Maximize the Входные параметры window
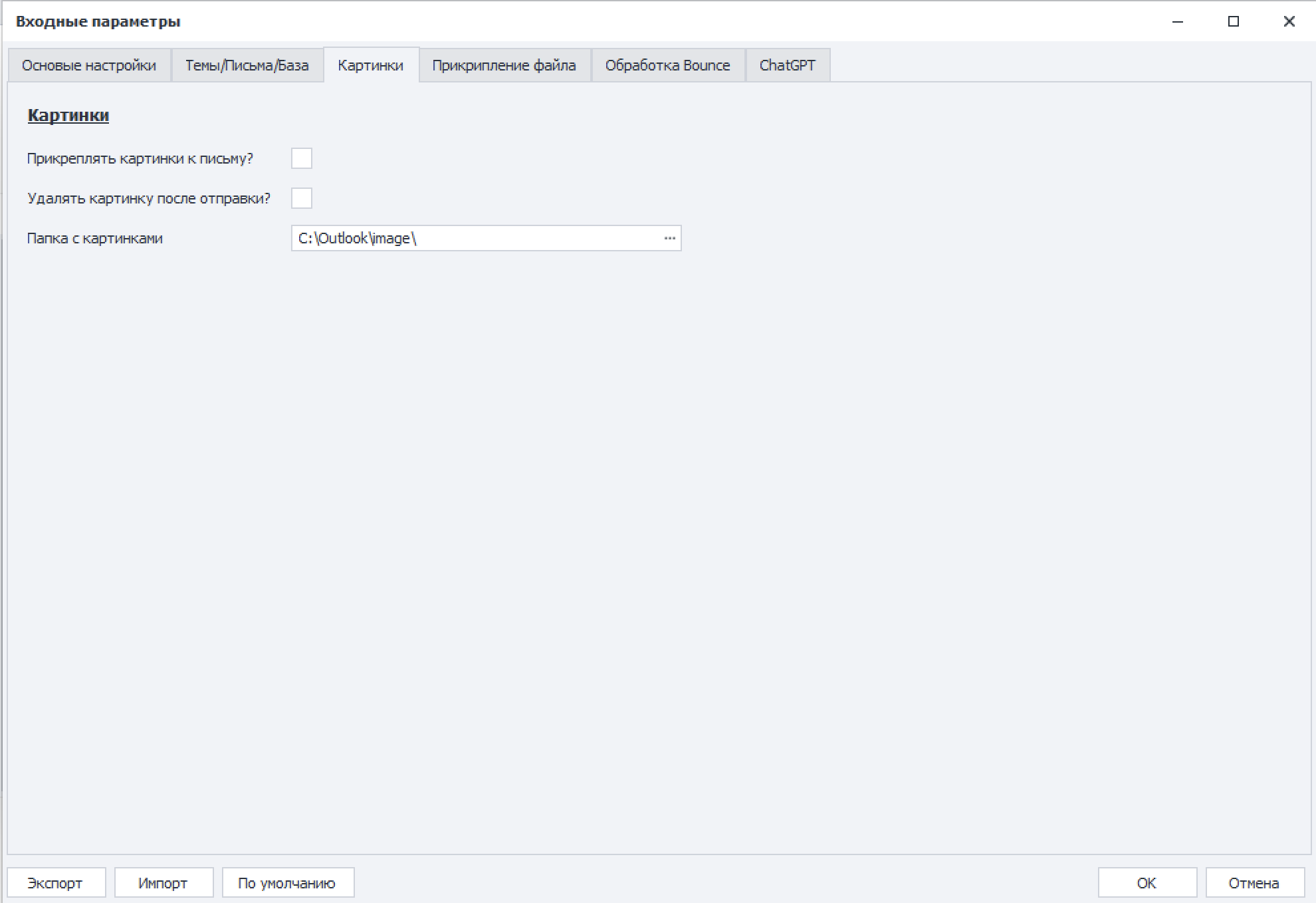This screenshot has height=903, width=1316. 1234,21
